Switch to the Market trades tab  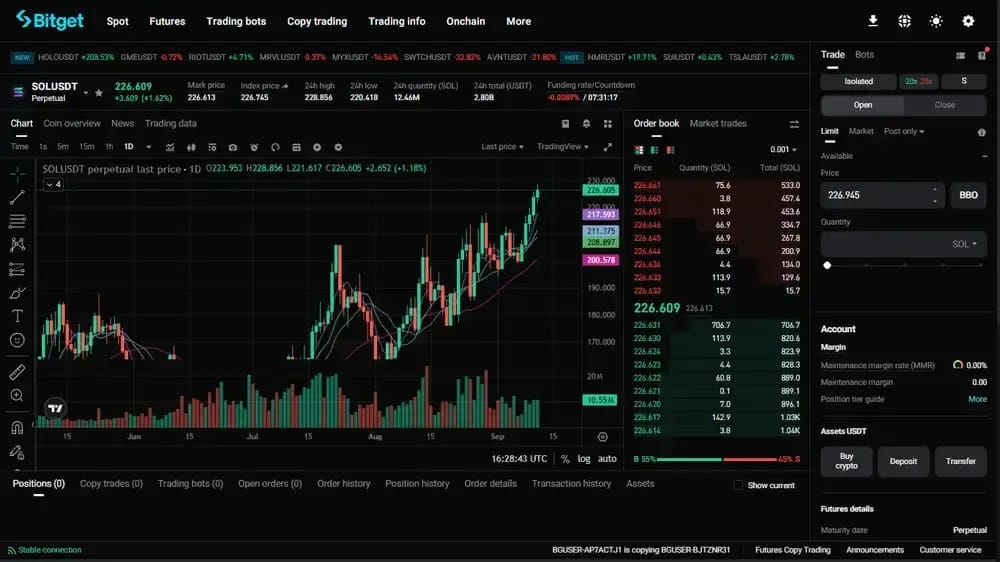click(x=717, y=123)
